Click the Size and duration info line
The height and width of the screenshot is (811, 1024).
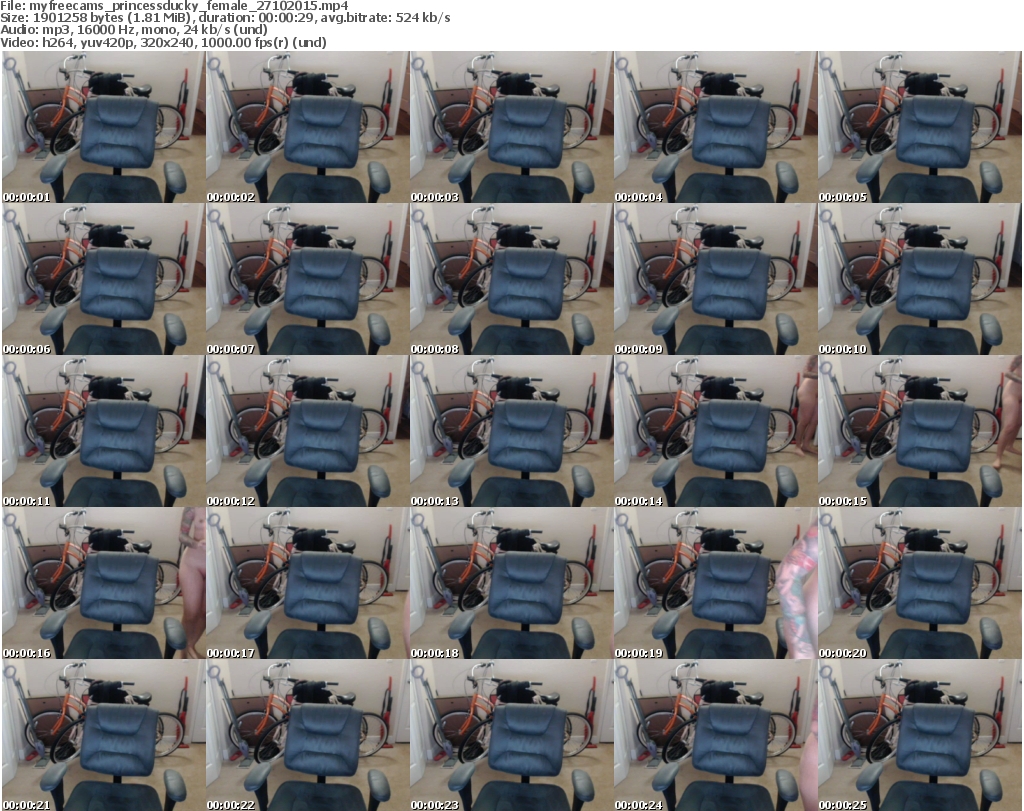(225, 18)
